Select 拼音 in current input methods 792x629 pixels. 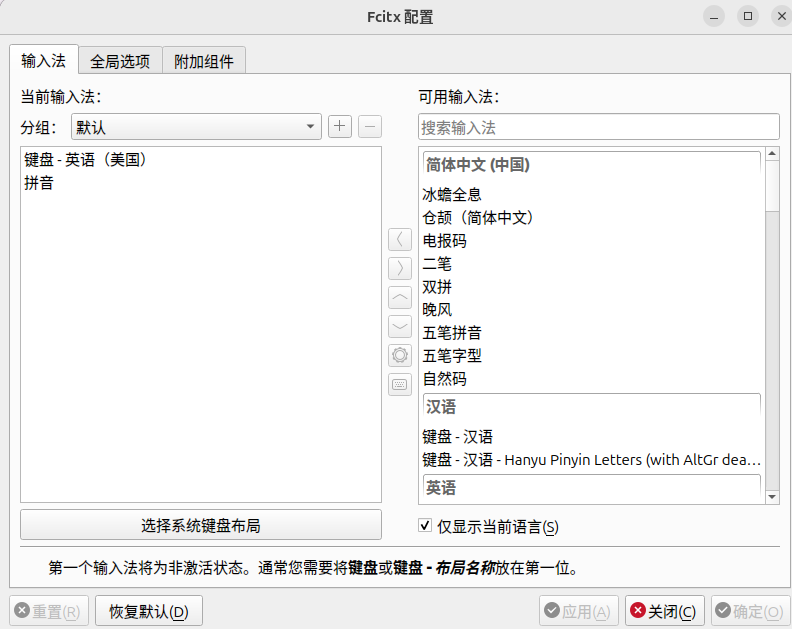pos(201,183)
